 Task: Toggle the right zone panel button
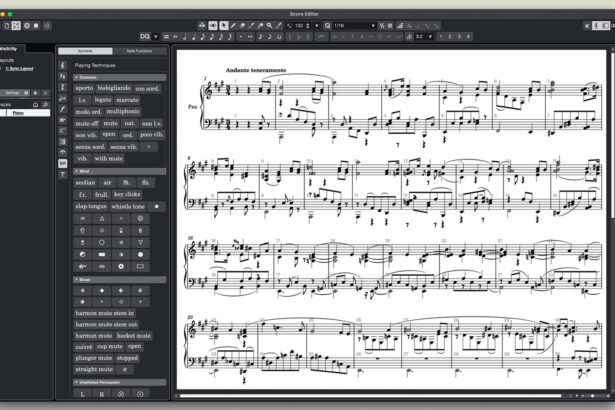(606, 26)
